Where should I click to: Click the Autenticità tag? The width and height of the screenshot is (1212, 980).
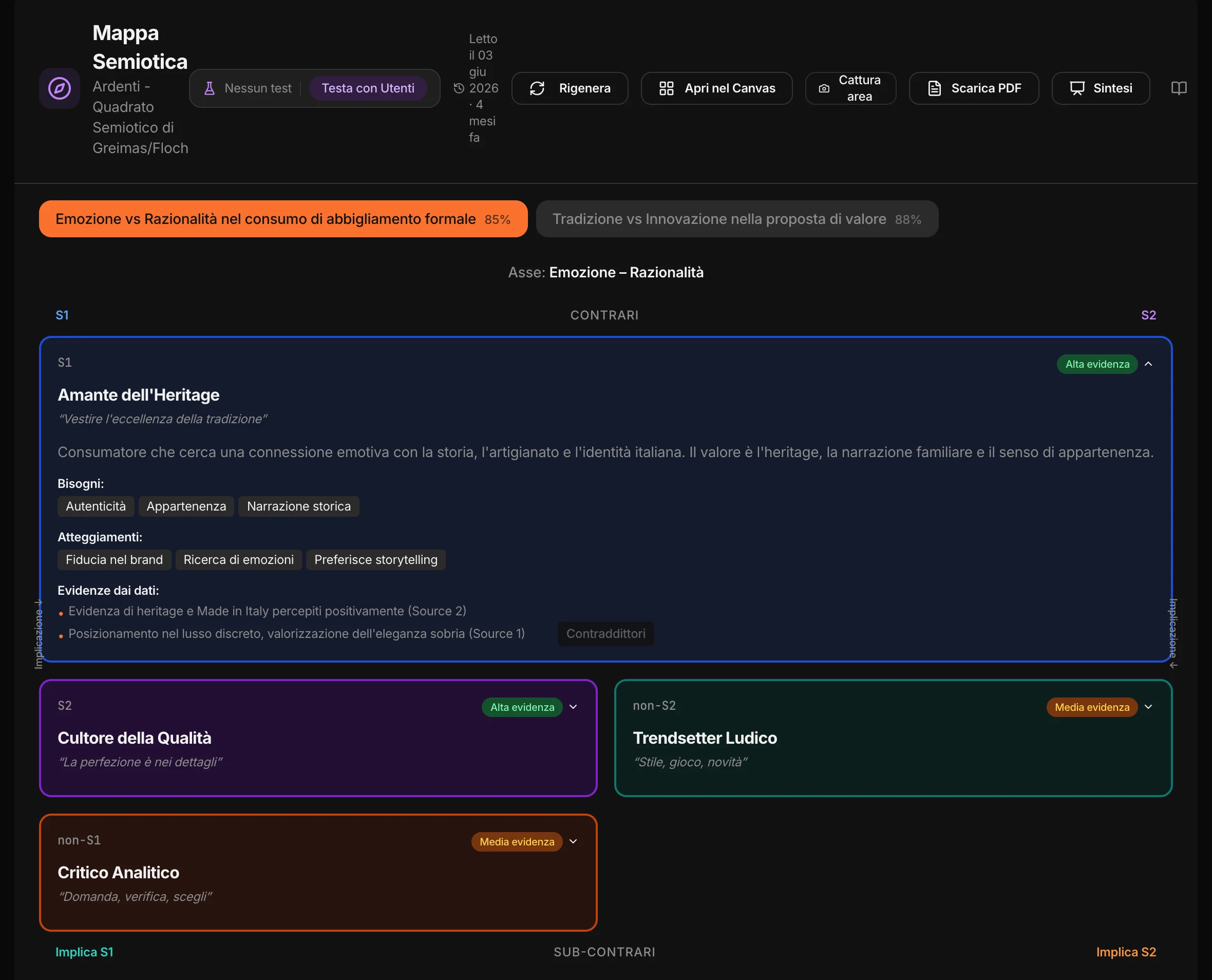pos(96,506)
